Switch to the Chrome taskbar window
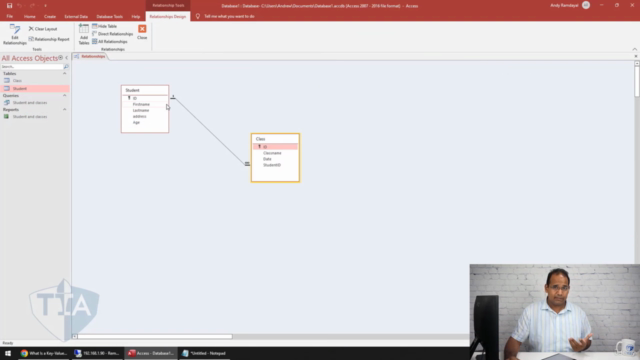 [43, 353]
